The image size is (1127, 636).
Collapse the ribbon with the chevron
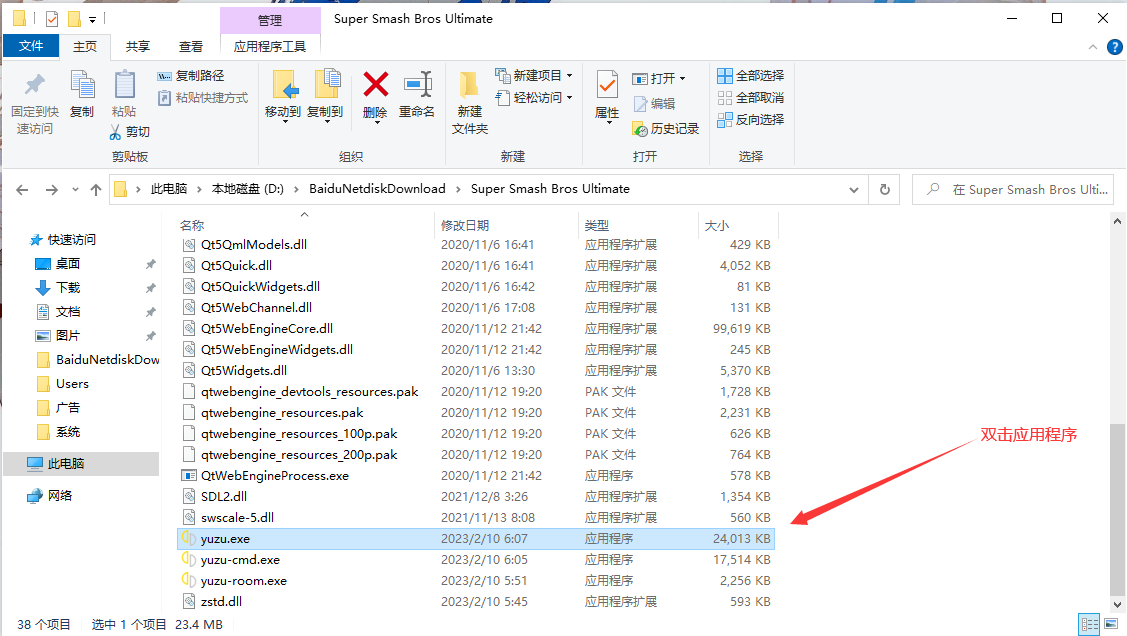pos(1092,47)
